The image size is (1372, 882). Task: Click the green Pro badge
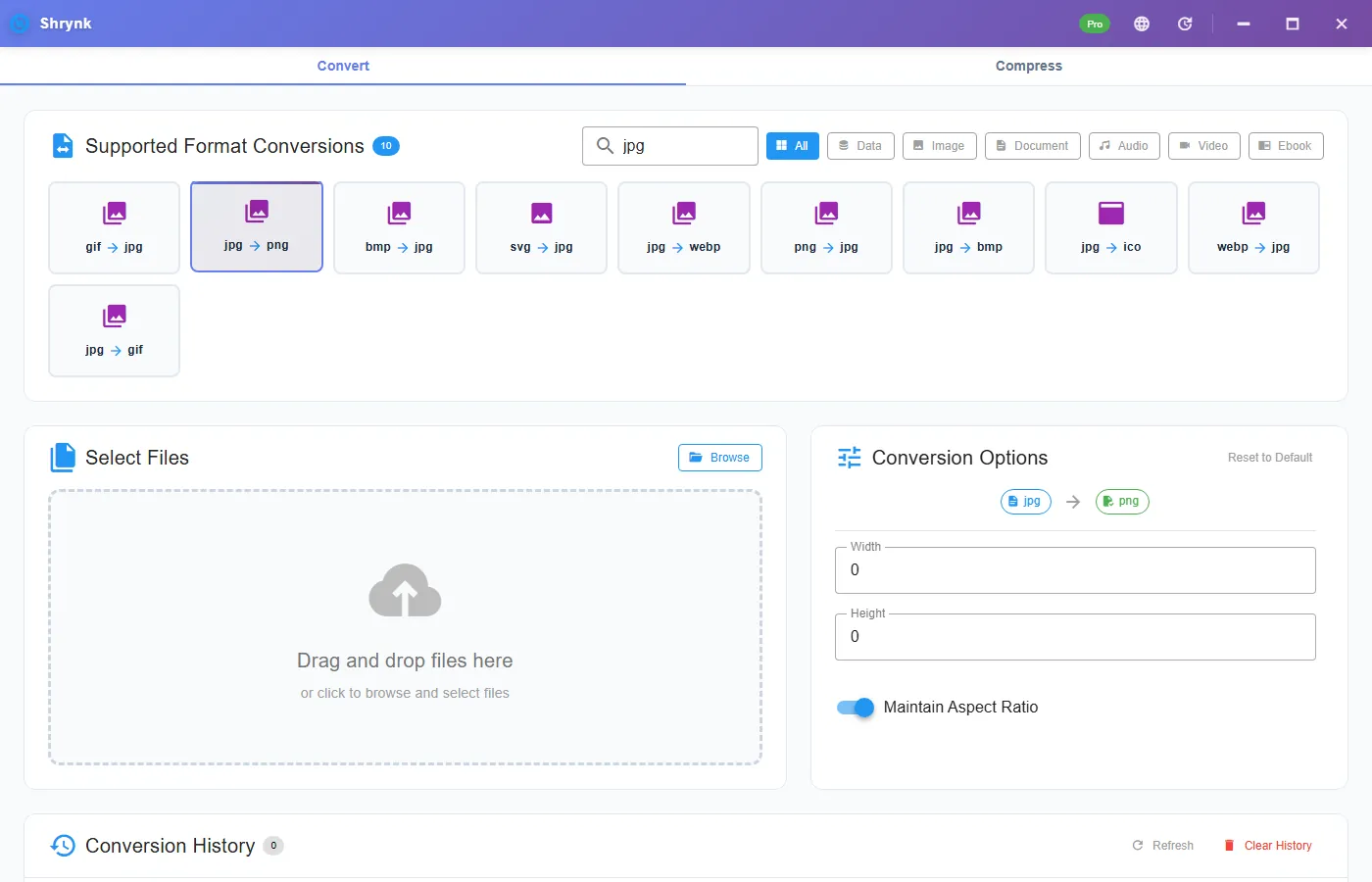(x=1095, y=24)
